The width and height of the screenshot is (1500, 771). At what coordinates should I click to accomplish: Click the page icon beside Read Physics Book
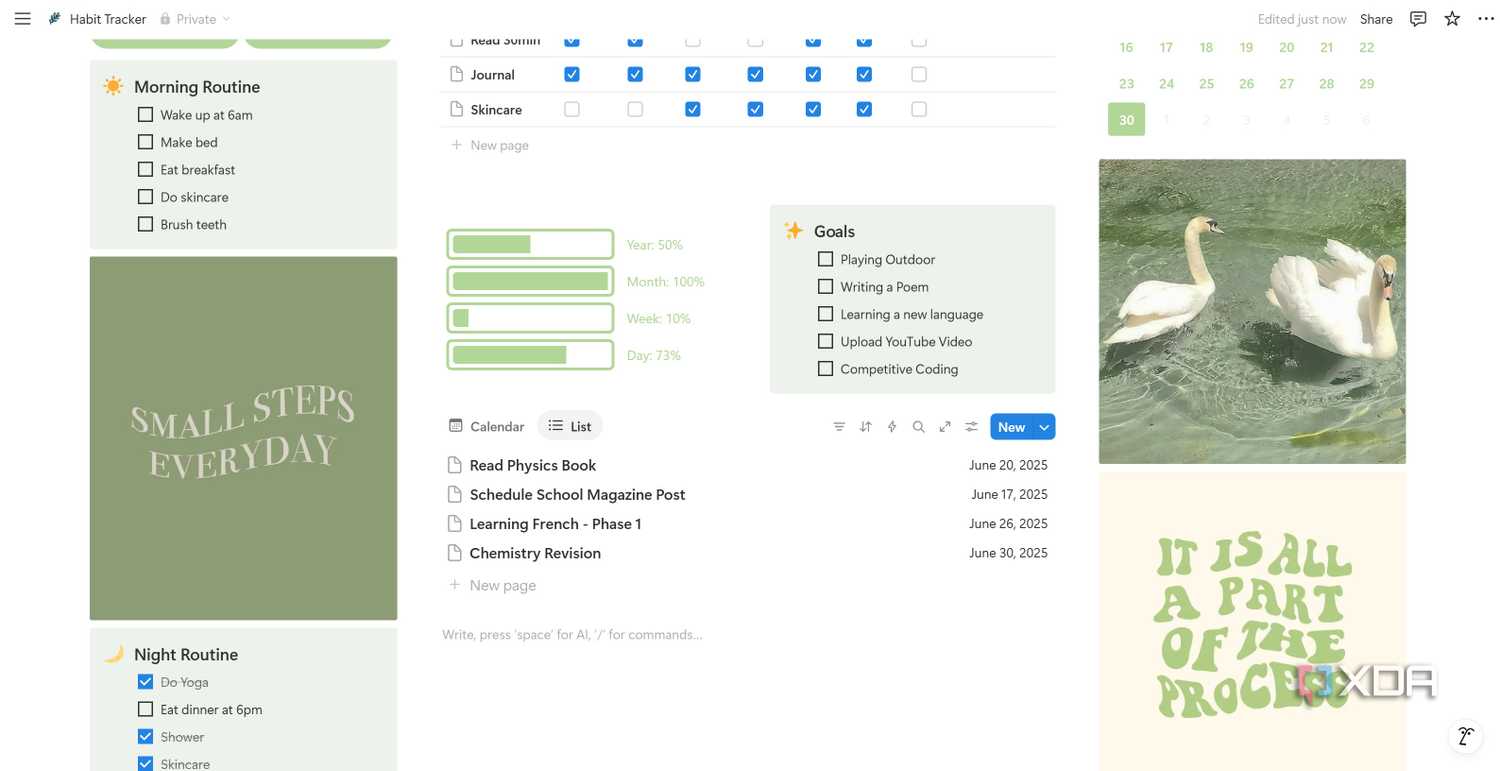pos(454,465)
